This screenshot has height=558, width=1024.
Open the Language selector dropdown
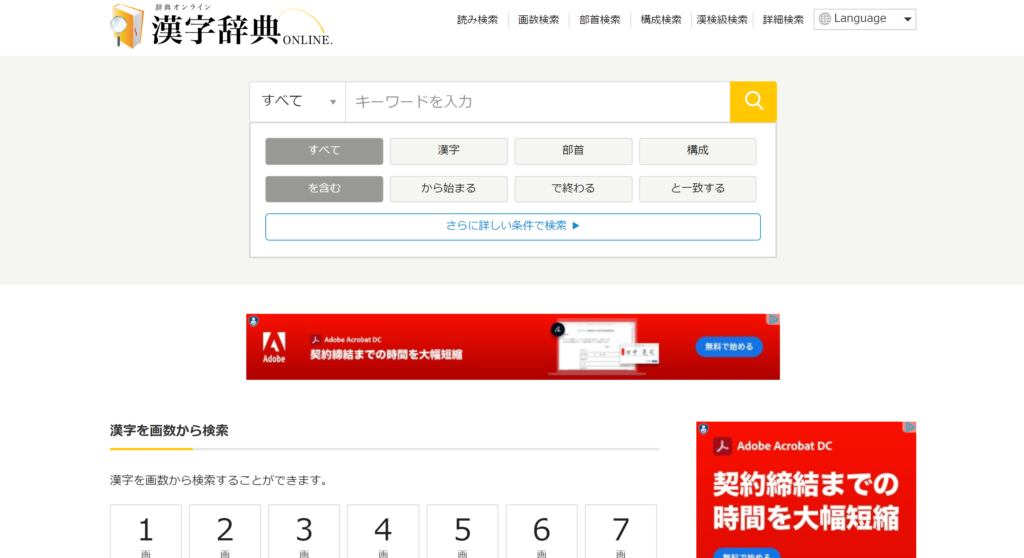[865, 19]
